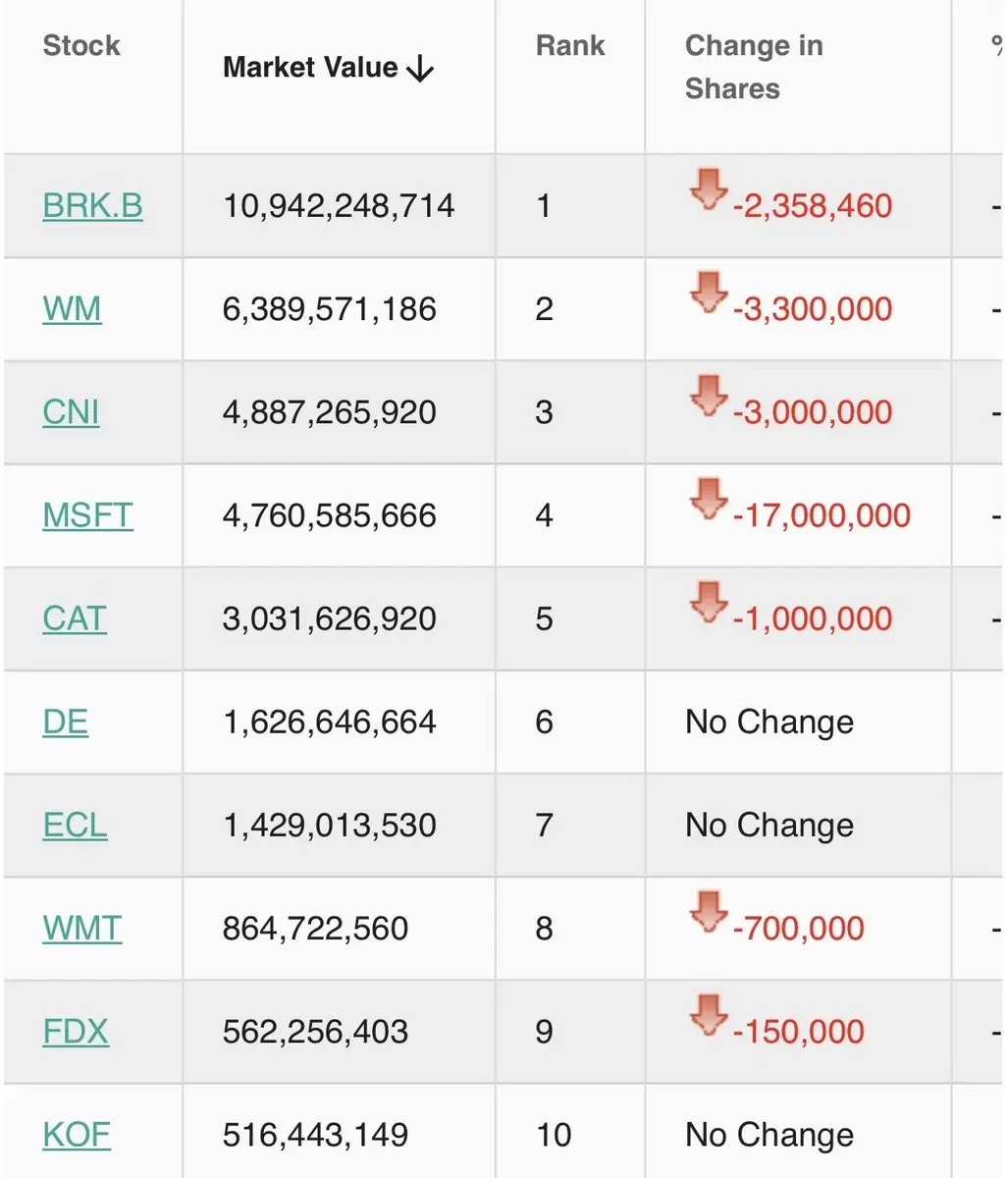Click red down arrow in MSFT row
This screenshot has height=1178, width=1008.
[x=708, y=498]
